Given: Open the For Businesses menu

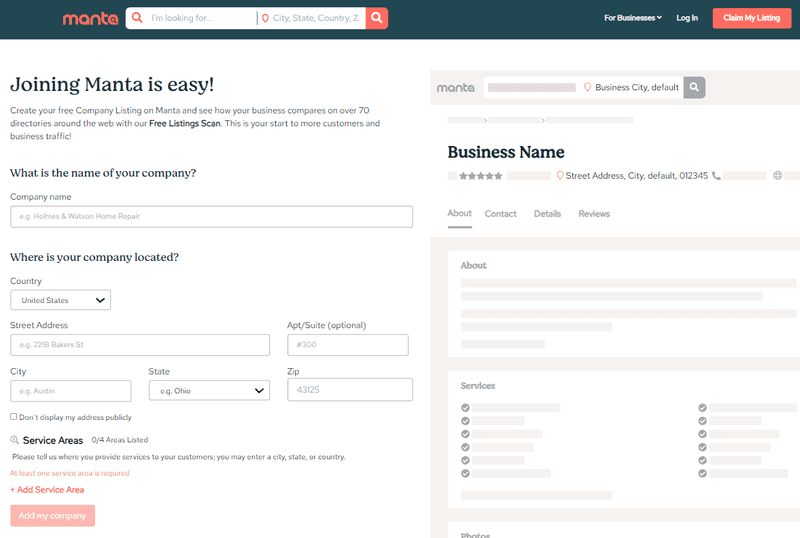Looking at the screenshot, I should point(633,18).
